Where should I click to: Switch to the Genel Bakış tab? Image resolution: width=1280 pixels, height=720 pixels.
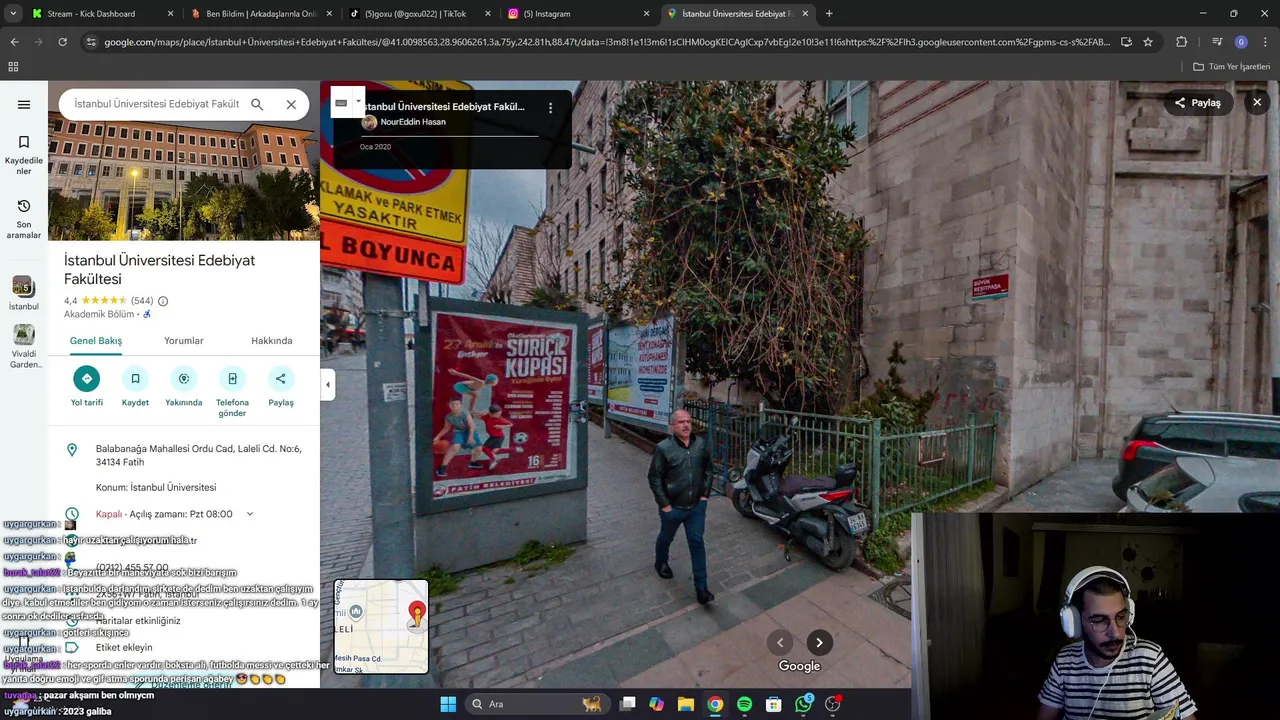click(x=96, y=341)
